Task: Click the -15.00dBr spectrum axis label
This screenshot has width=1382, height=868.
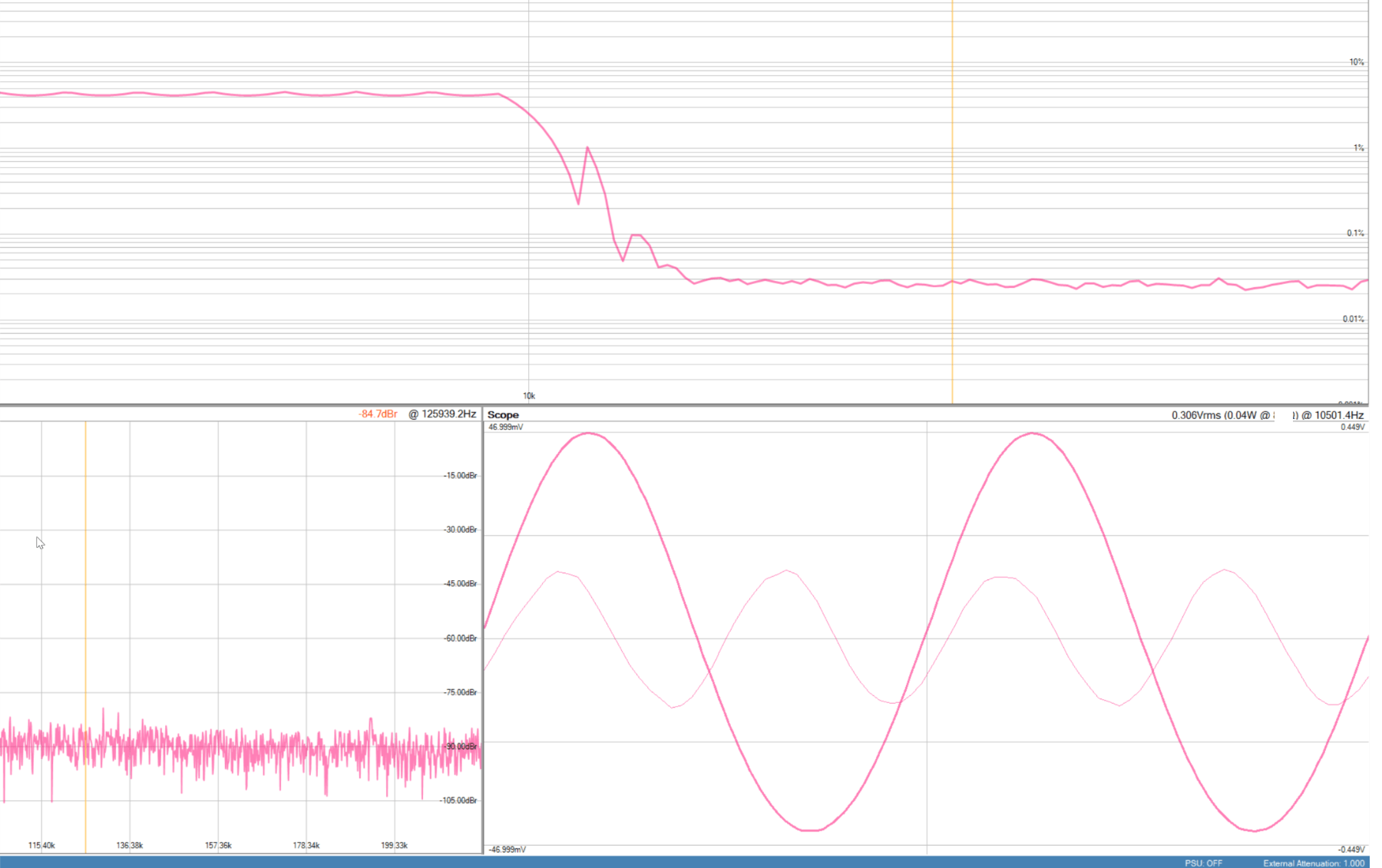Action: 460,476
